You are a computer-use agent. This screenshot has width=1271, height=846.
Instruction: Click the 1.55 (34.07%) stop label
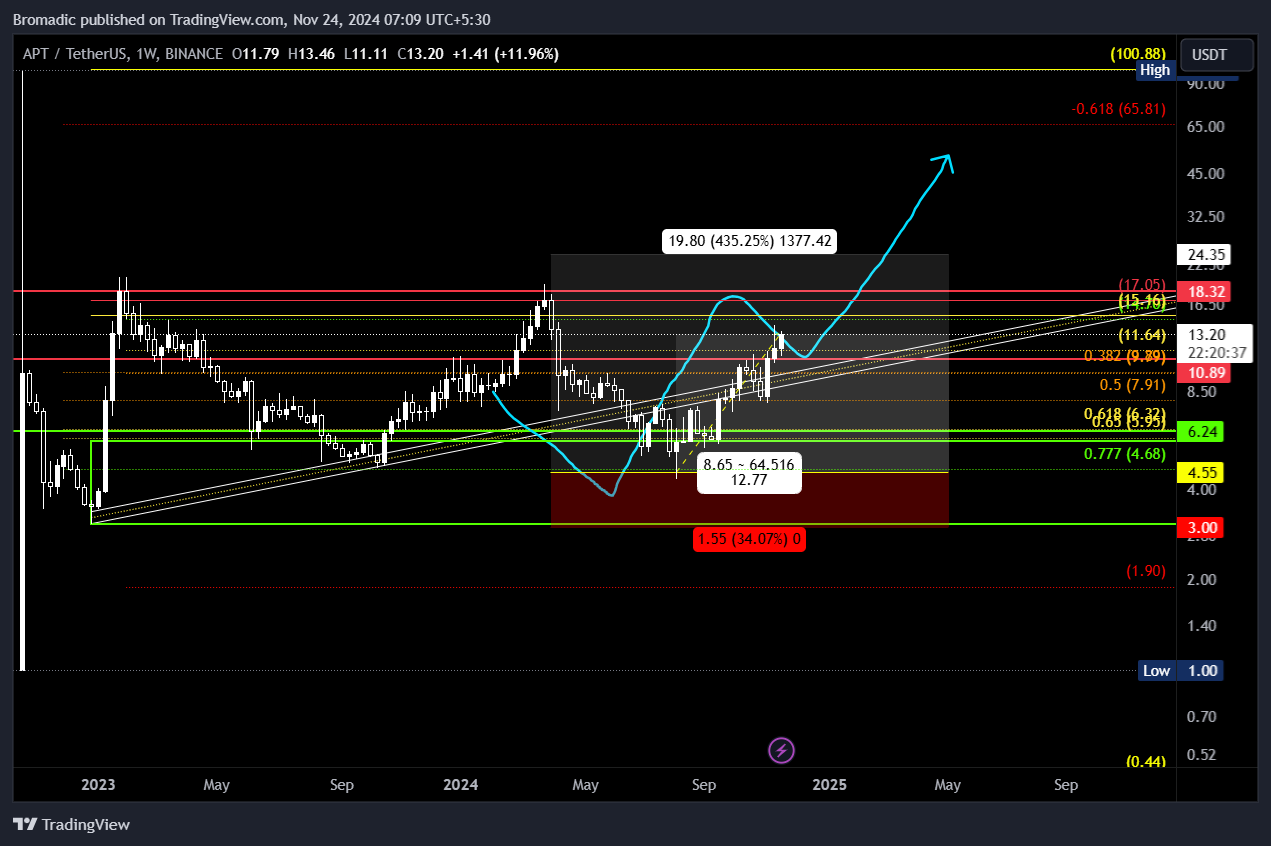click(749, 540)
